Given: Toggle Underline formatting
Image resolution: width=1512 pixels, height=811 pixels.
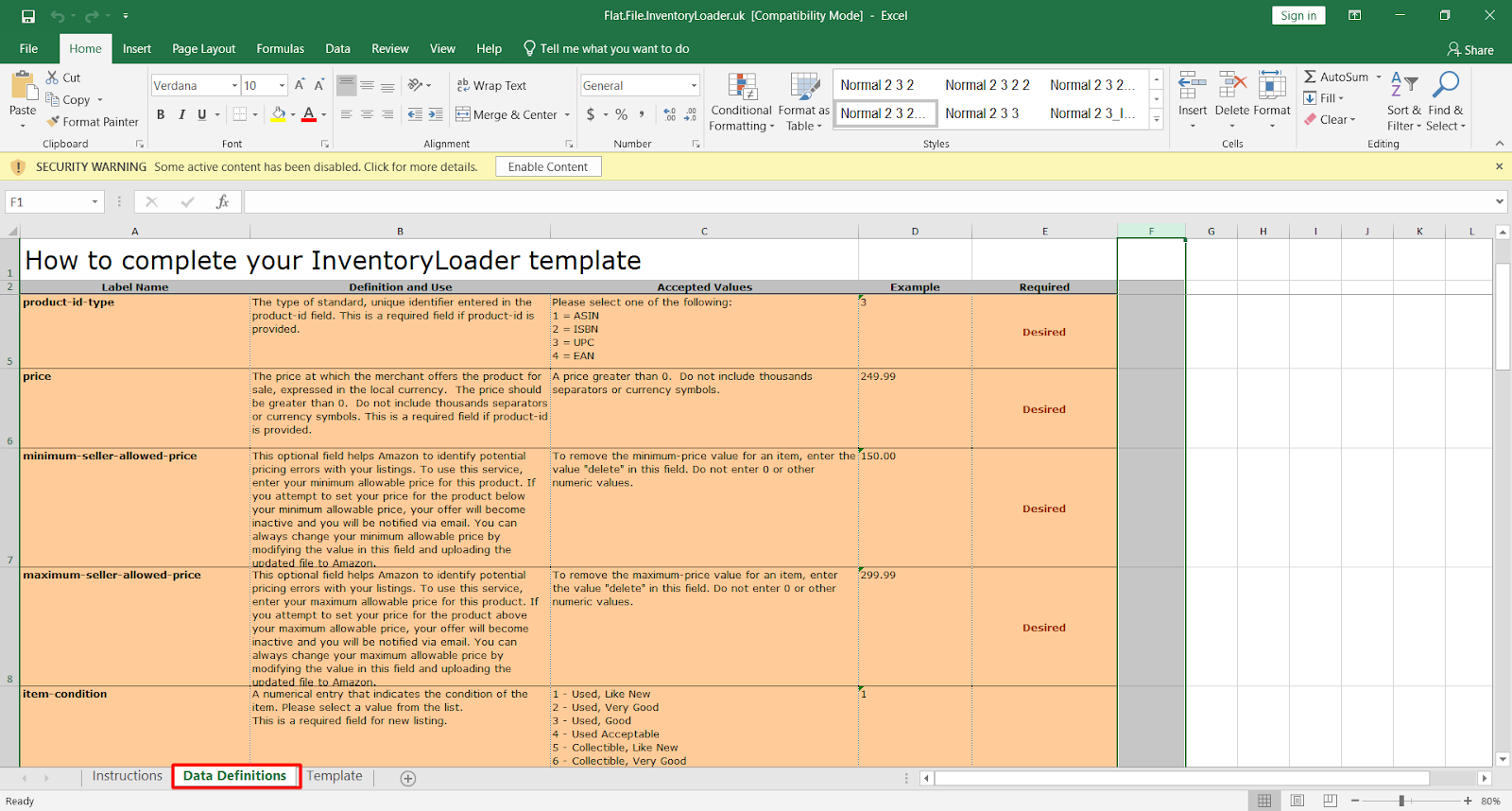Looking at the screenshot, I should [x=201, y=114].
